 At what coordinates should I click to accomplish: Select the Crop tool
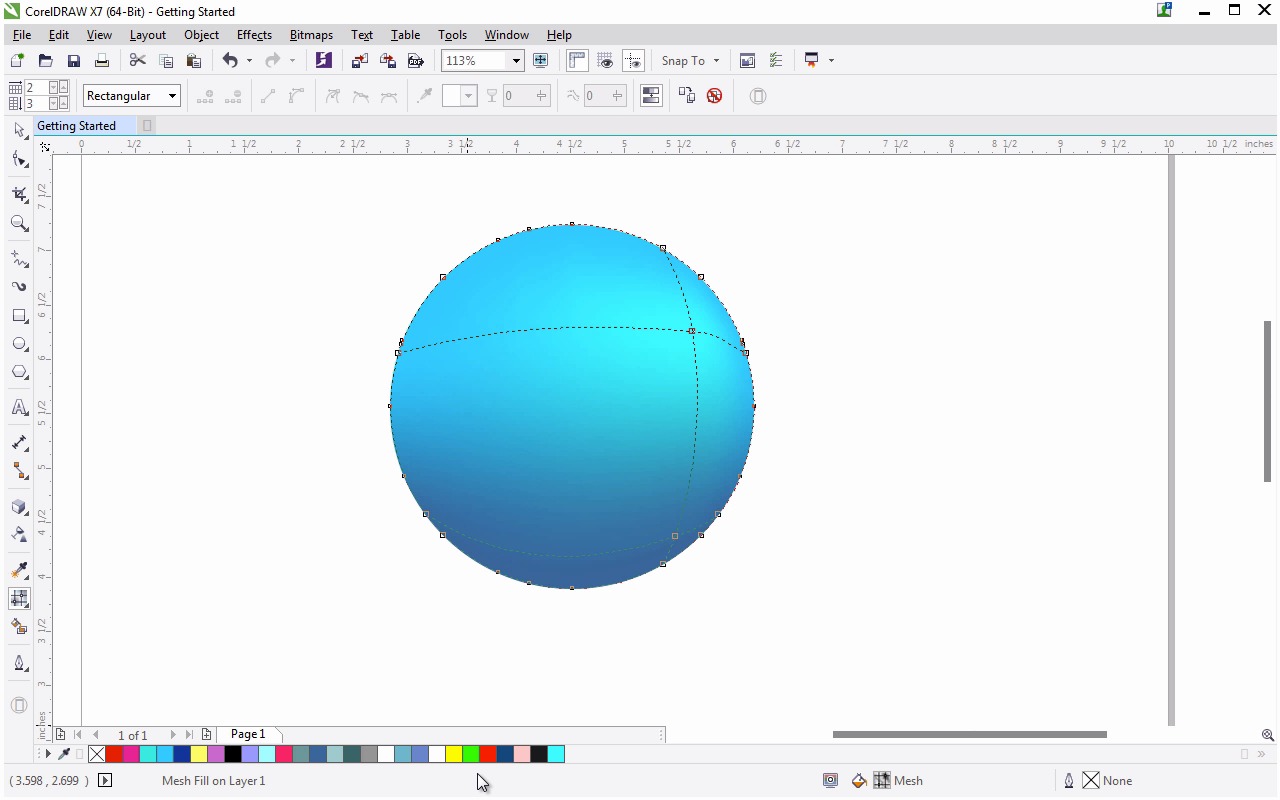[19, 195]
